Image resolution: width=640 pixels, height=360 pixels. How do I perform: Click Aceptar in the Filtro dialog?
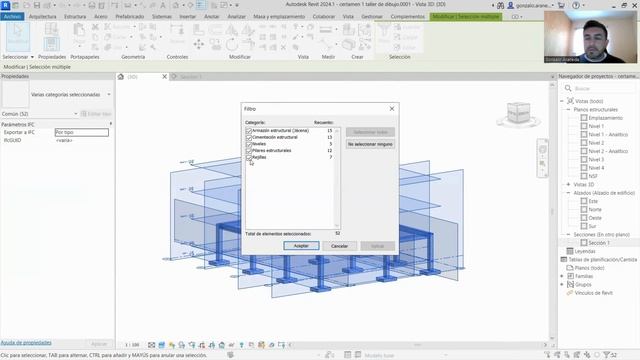[301, 246]
